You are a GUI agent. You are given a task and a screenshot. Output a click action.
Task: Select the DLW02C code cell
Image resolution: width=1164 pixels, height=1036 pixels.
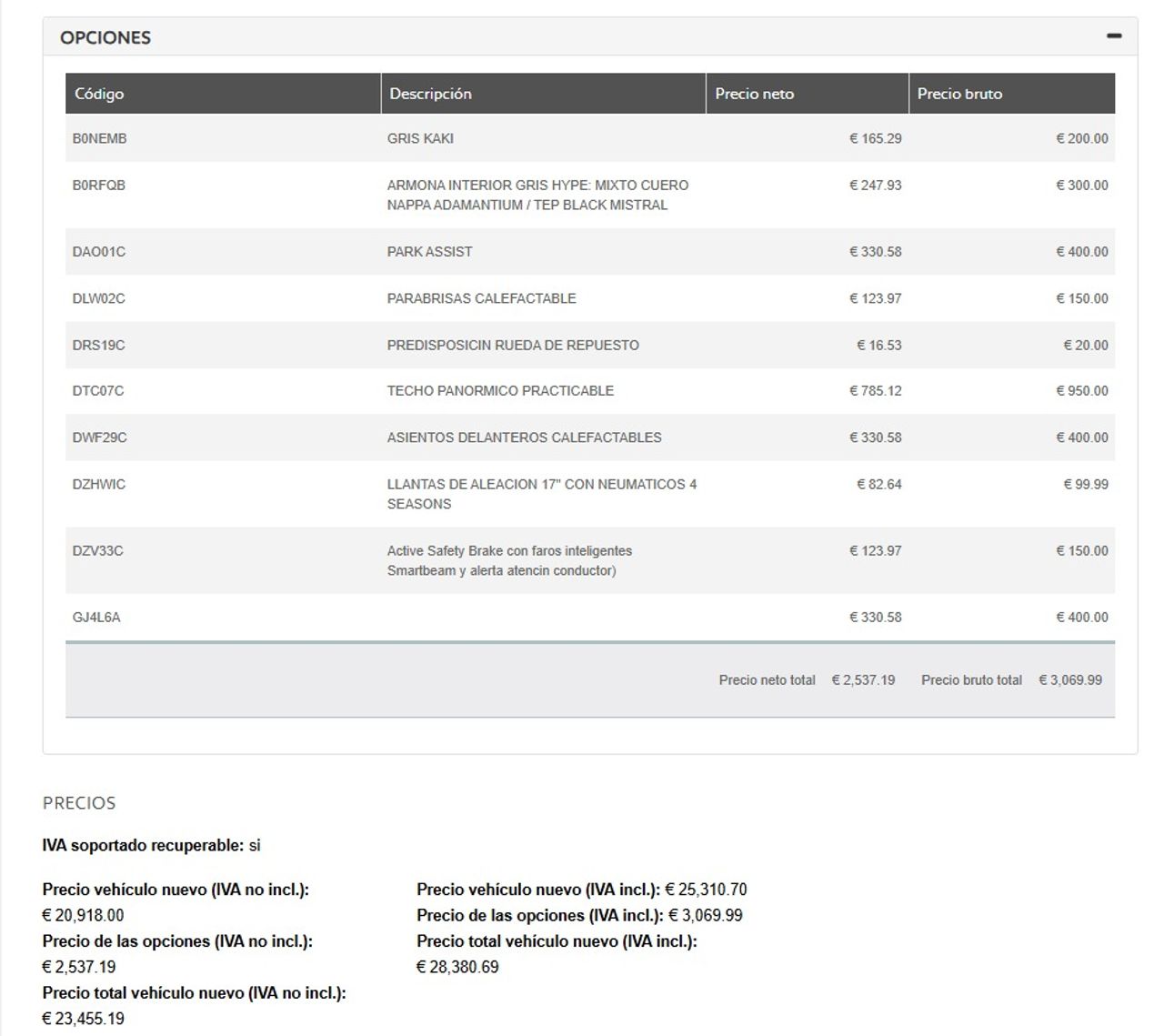[x=99, y=298]
